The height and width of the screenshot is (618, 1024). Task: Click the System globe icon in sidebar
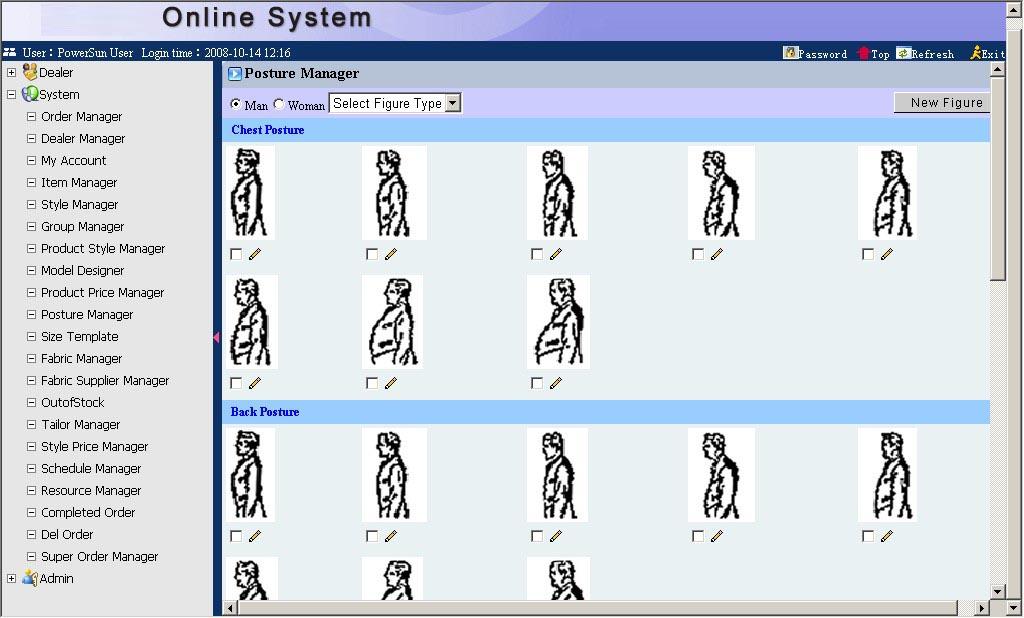click(30, 94)
